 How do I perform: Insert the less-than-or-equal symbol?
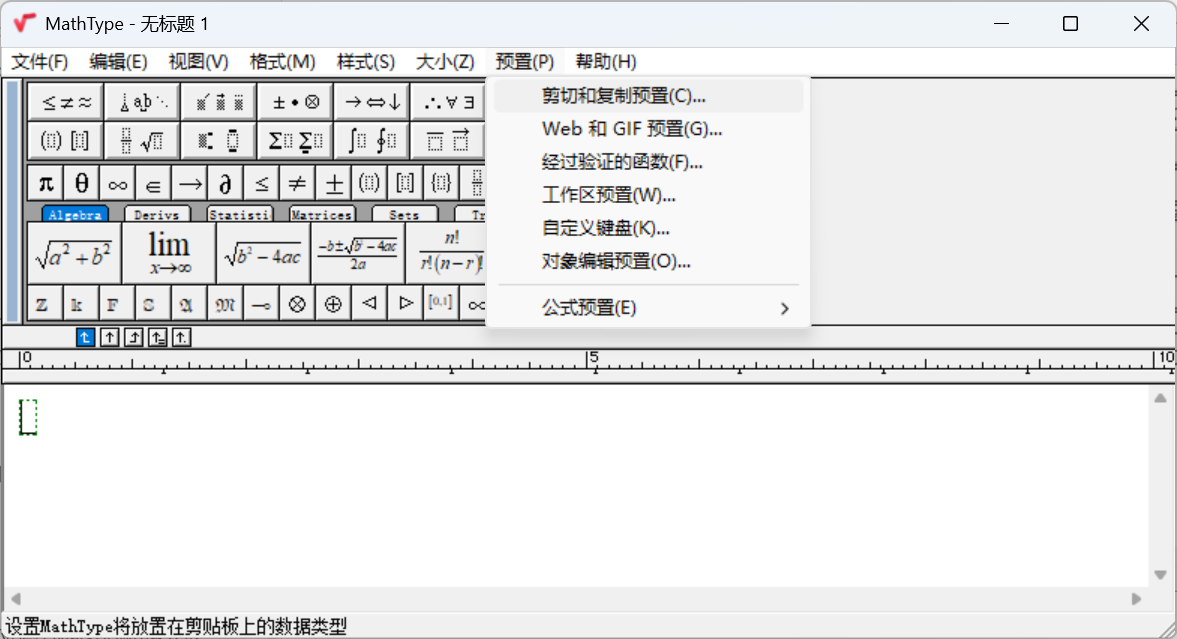click(262, 183)
